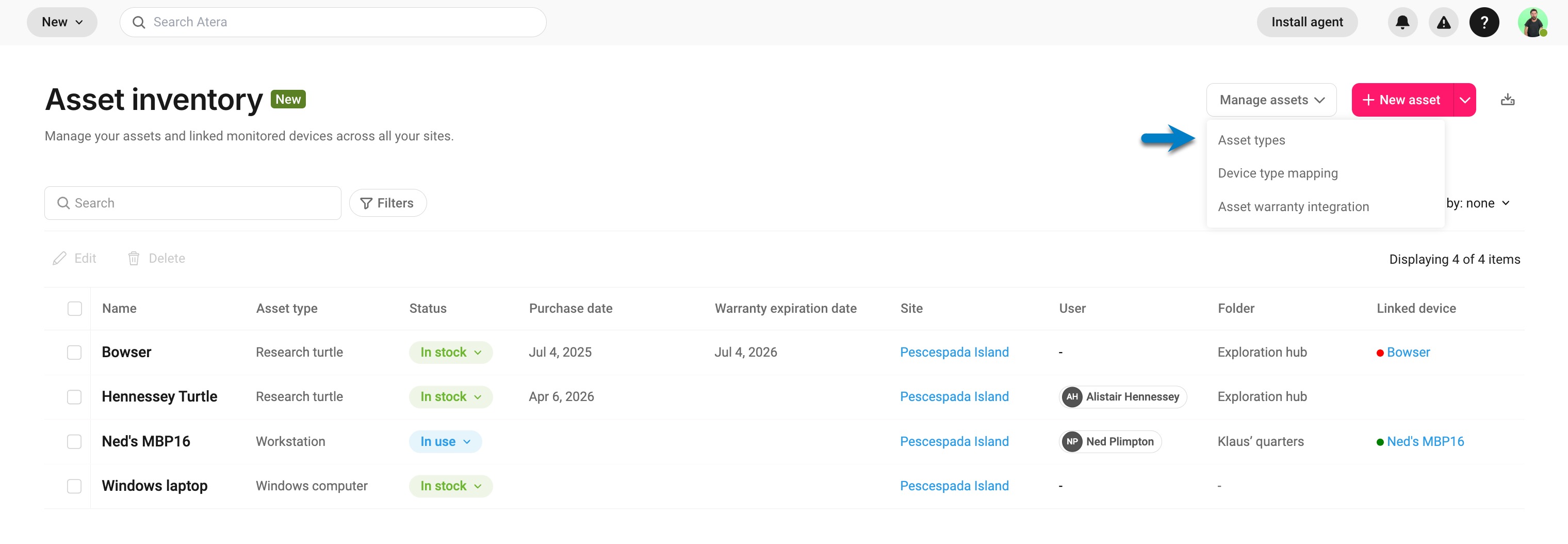Click the Install agent button
1568x544 pixels.
click(x=1307, y=23)
